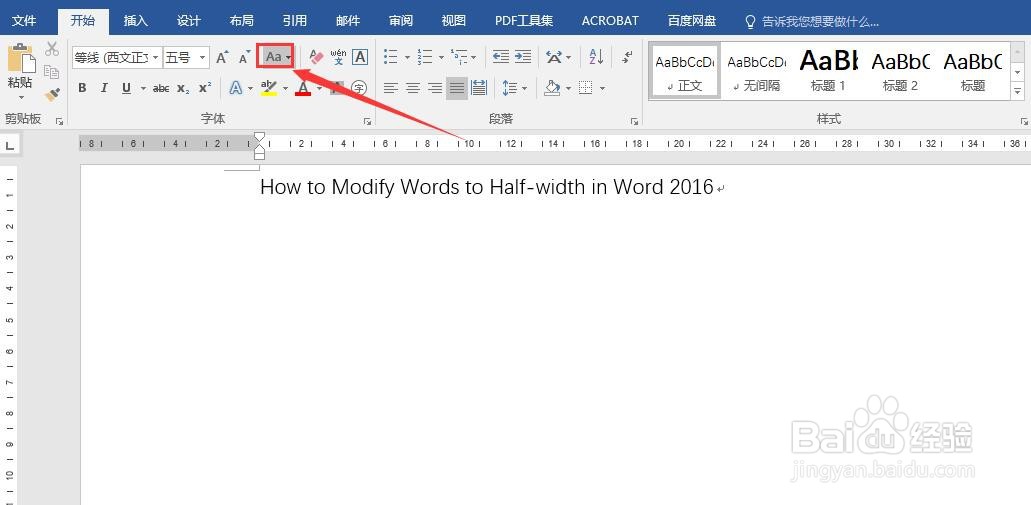The image size is (1031, 505).
Task: Open the Borders dropdown arrow
Action: (602, 88)
